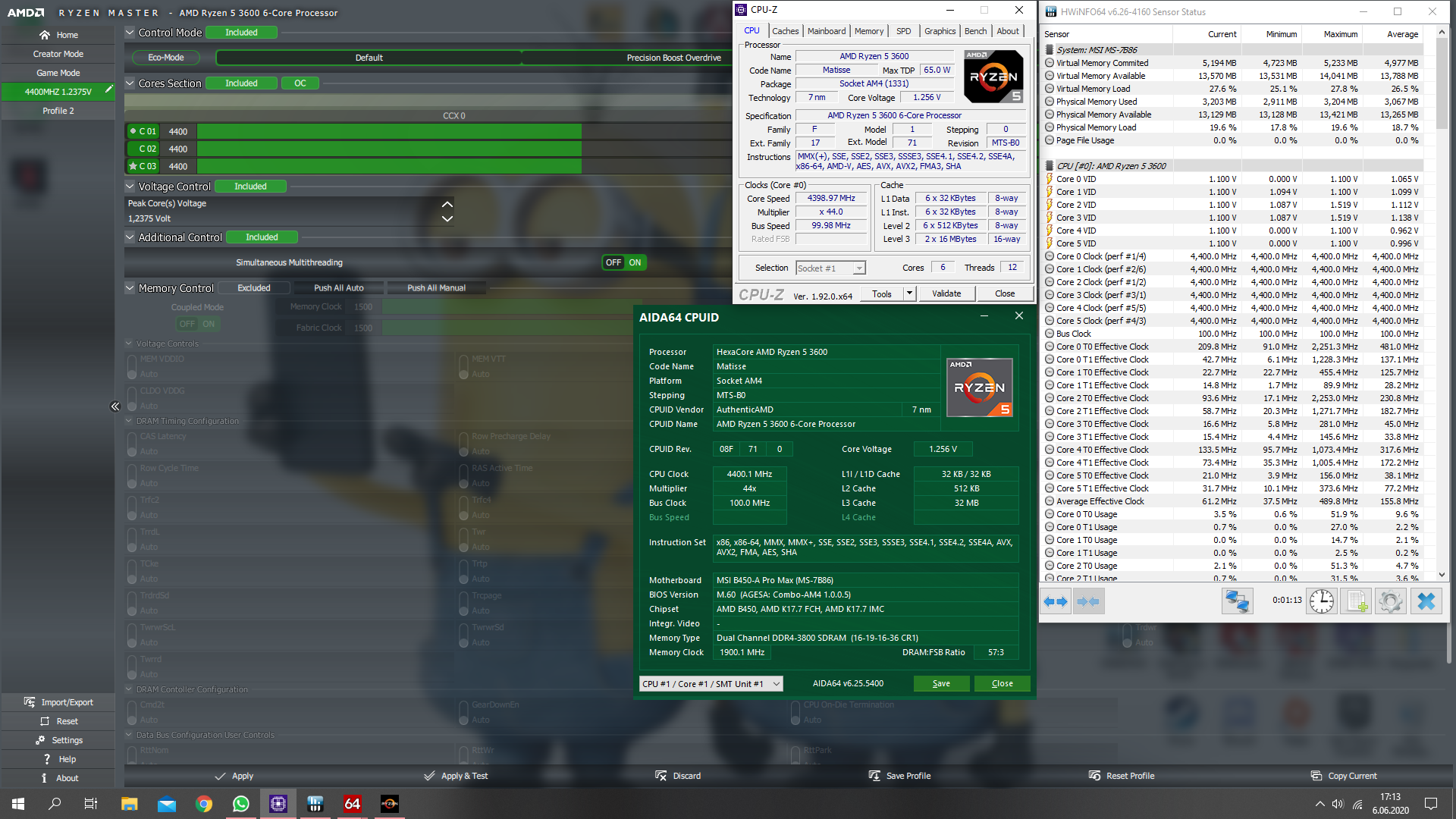Toggle Cores Section Included button
Image resolution: width=1456 pixels, height=819 pixels.
(x=241, y=83)
